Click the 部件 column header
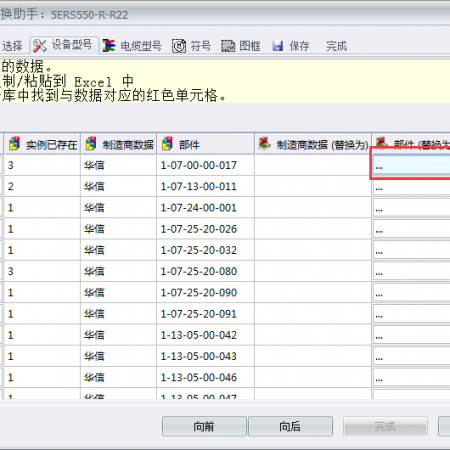Screen dimensions: 450x450 206,144
